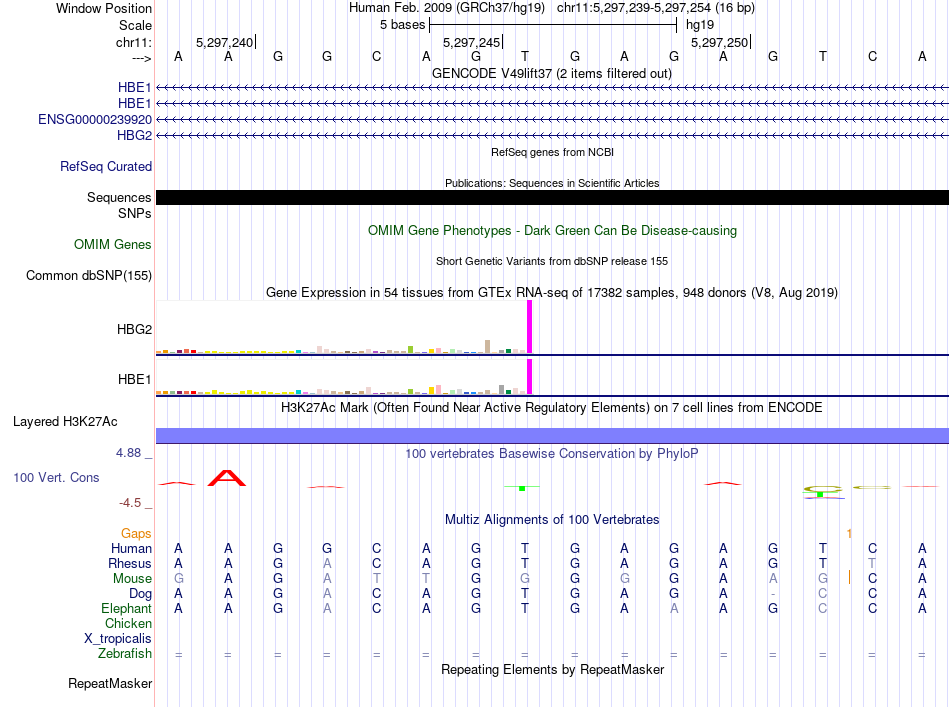Select the Dog species row label

click(x=140, y=594)
